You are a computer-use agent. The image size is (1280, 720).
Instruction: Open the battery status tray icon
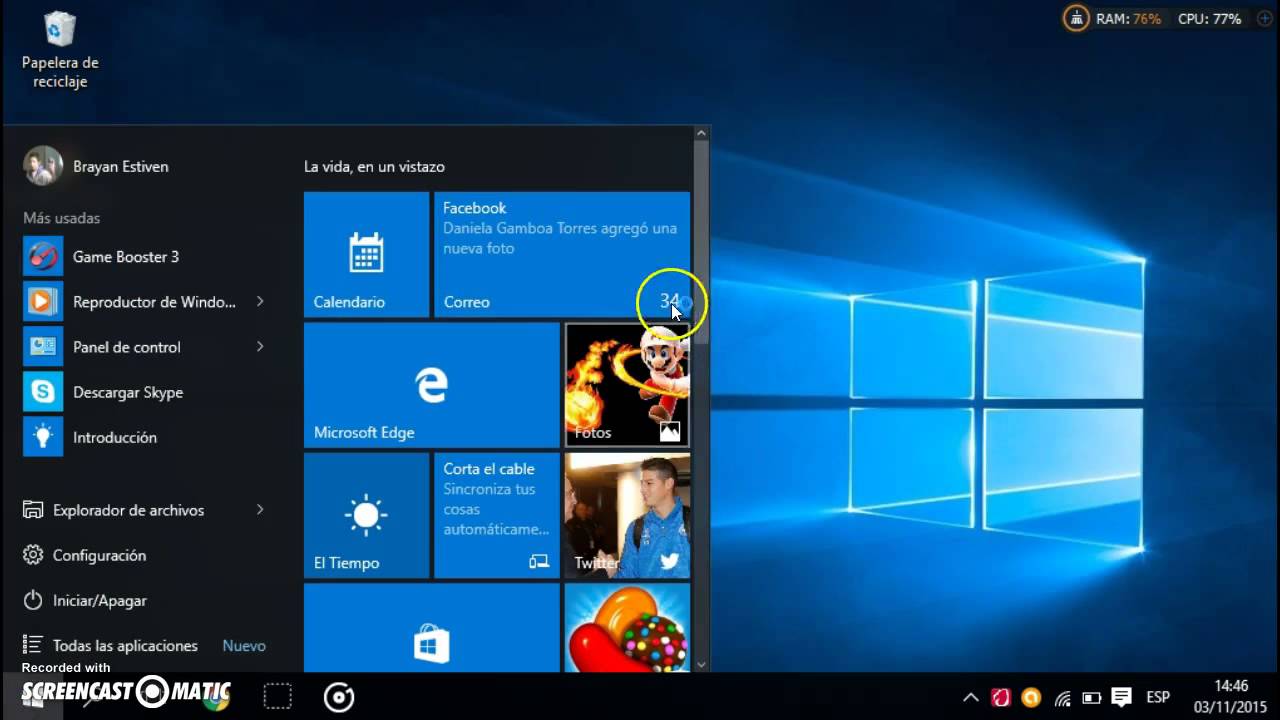(x=1092, y=697)
